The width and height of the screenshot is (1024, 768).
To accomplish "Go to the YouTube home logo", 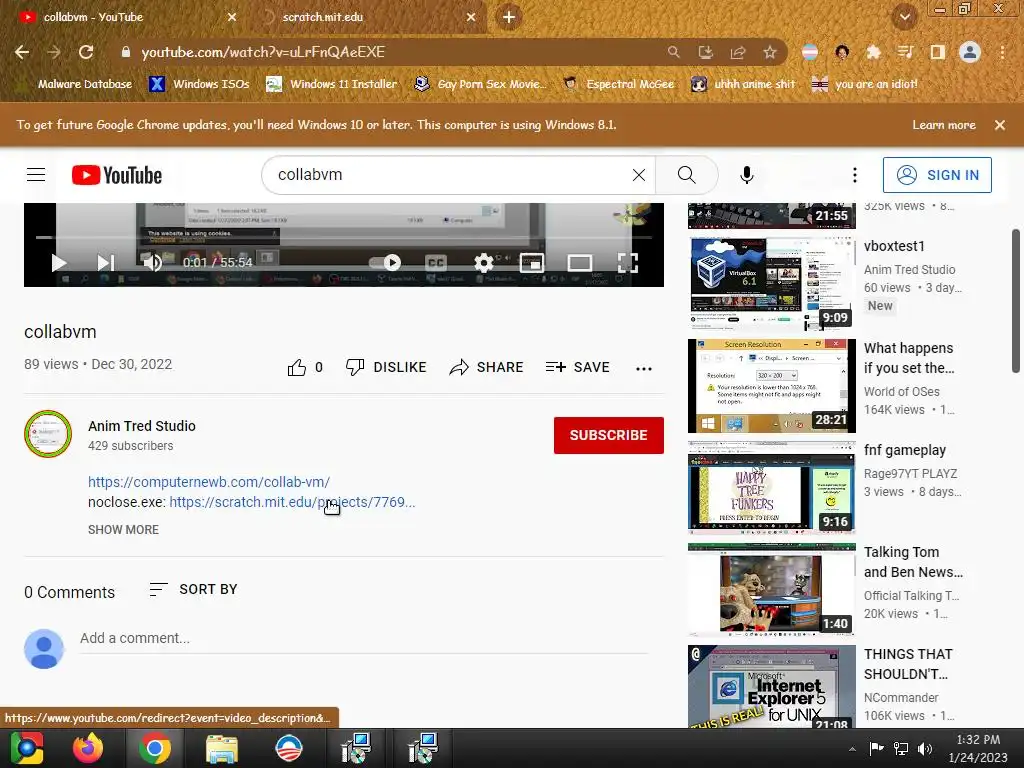I will [117, 175].
